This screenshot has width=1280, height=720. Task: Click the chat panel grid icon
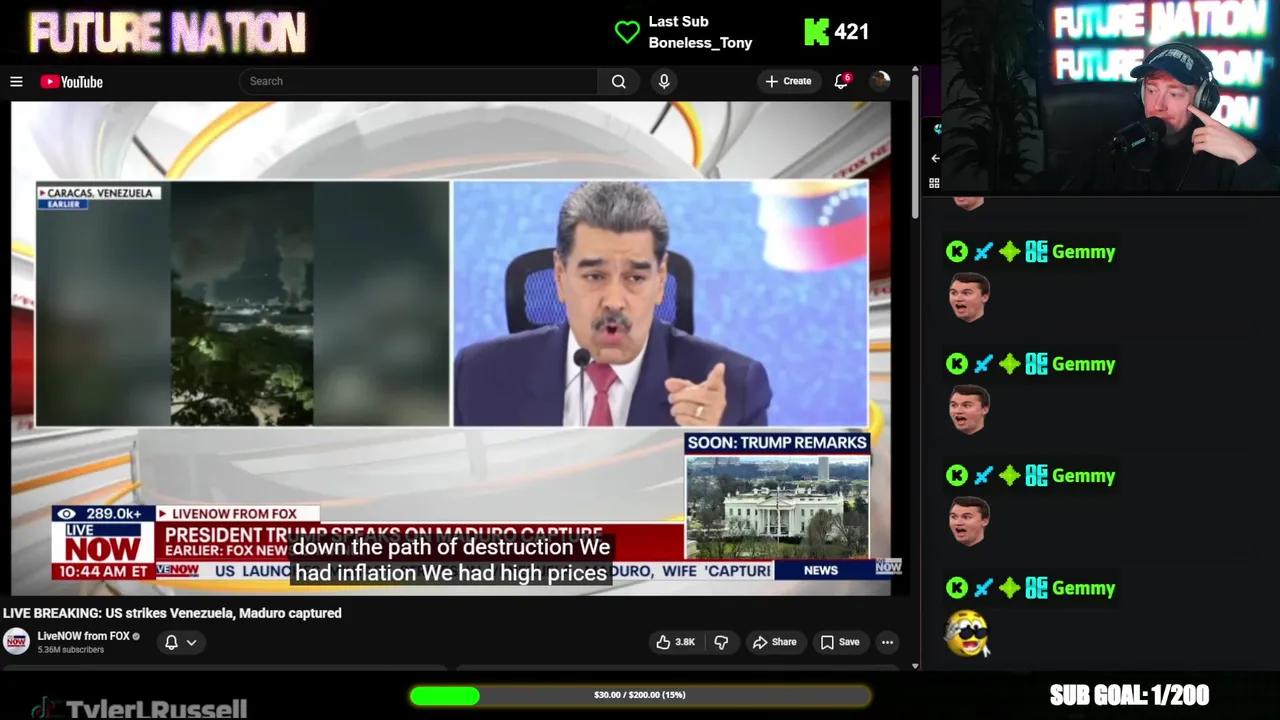[934, 183]
